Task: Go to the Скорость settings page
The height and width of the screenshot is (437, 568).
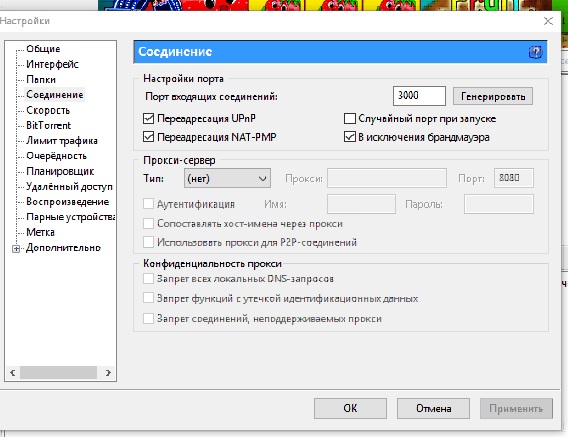Action: pyautogui.click(x=48, y=110)
